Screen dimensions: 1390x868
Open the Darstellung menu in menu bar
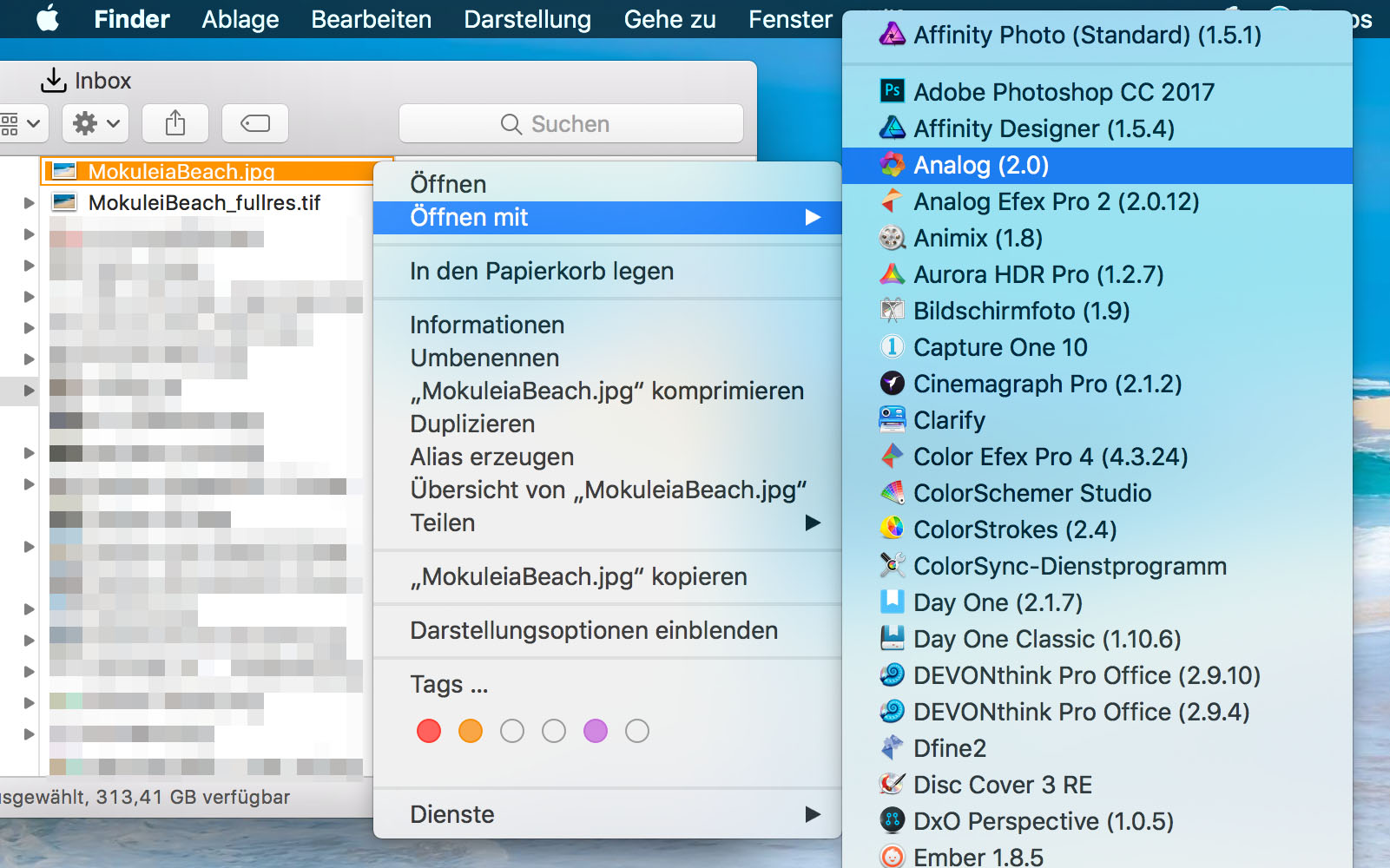coord(527,19)
